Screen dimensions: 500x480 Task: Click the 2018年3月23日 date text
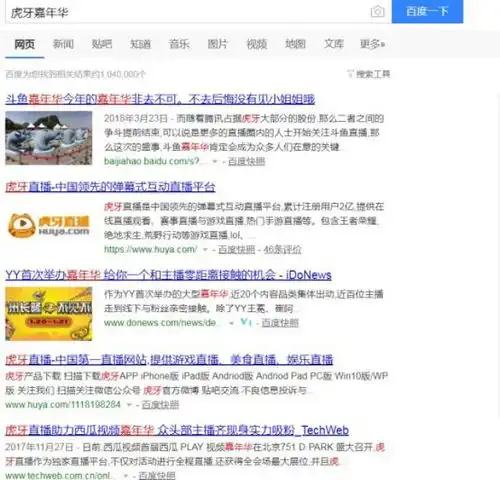coord(136,118)
